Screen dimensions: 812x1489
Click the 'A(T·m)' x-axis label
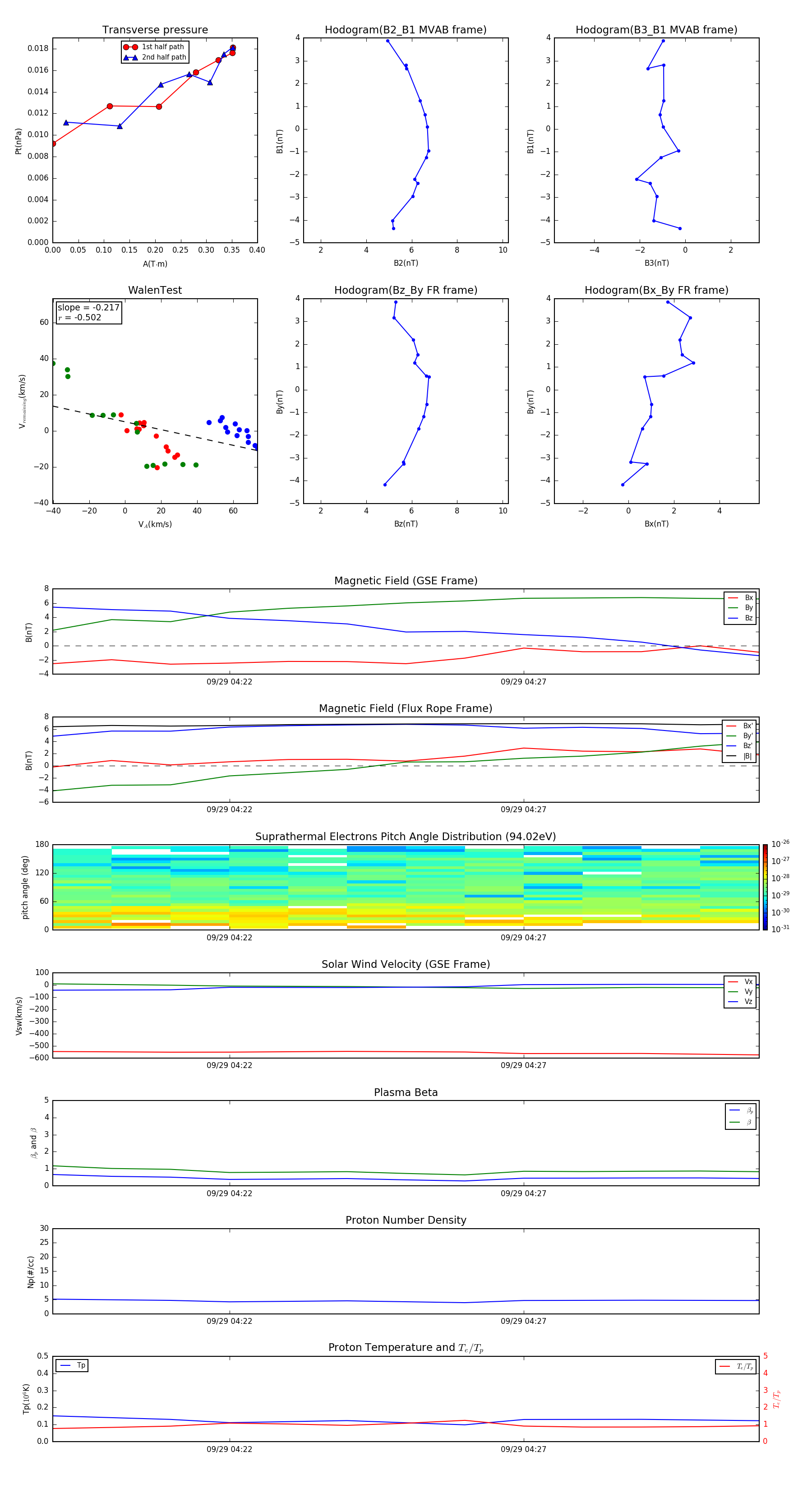tap(155, 264)
